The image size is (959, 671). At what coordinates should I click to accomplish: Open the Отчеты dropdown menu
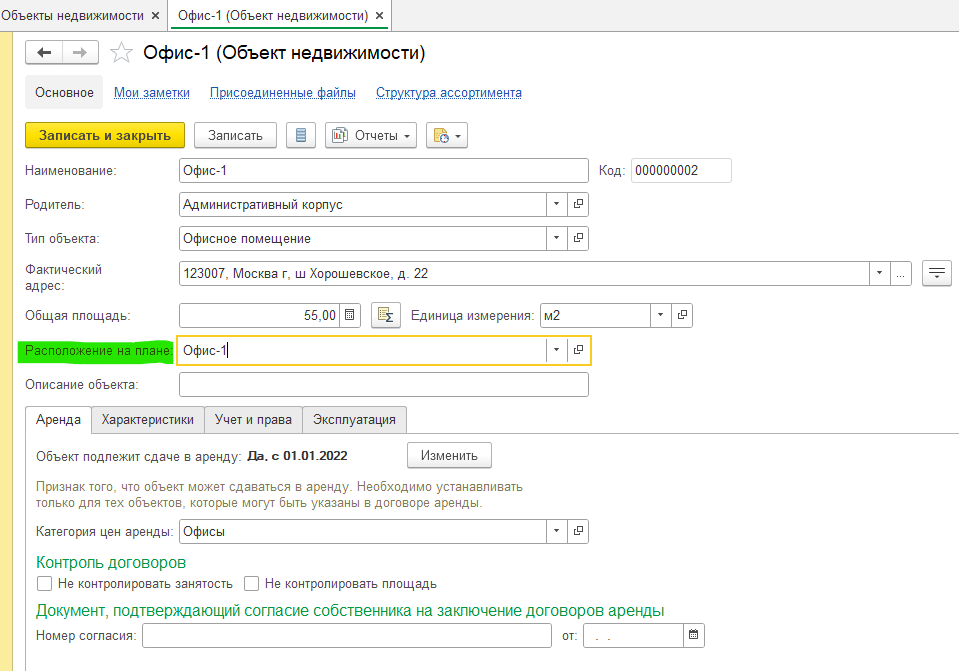click(371, 136)
